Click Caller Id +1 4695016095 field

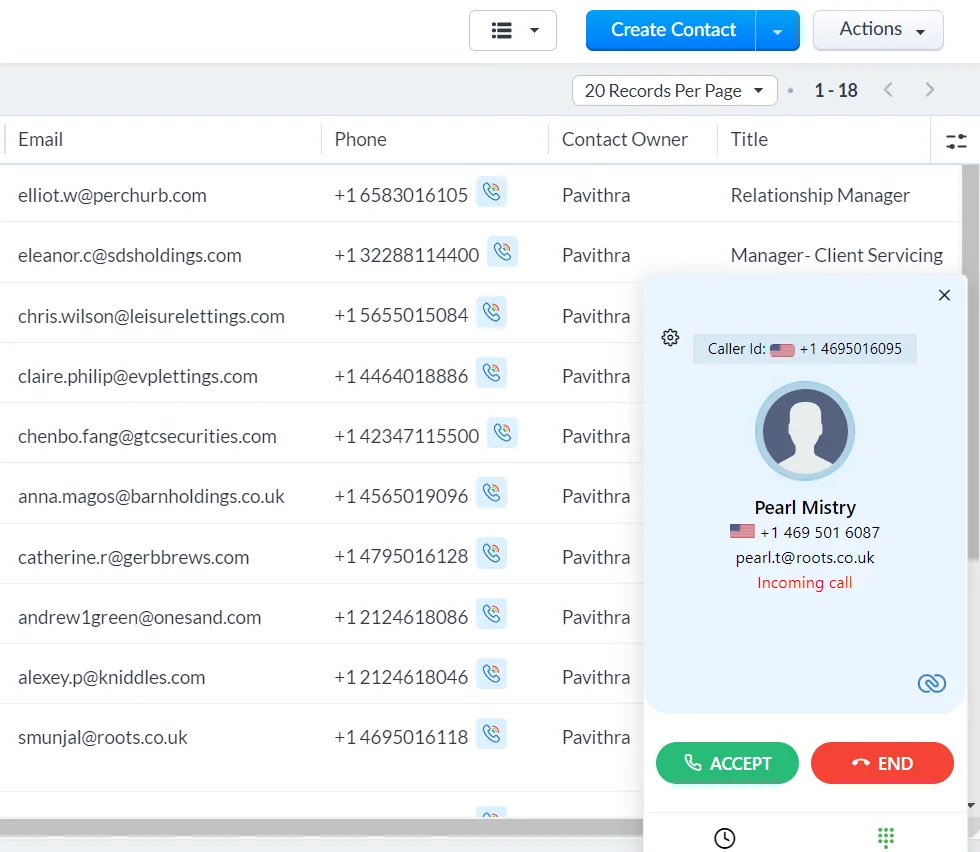click(x=804, y=349)
